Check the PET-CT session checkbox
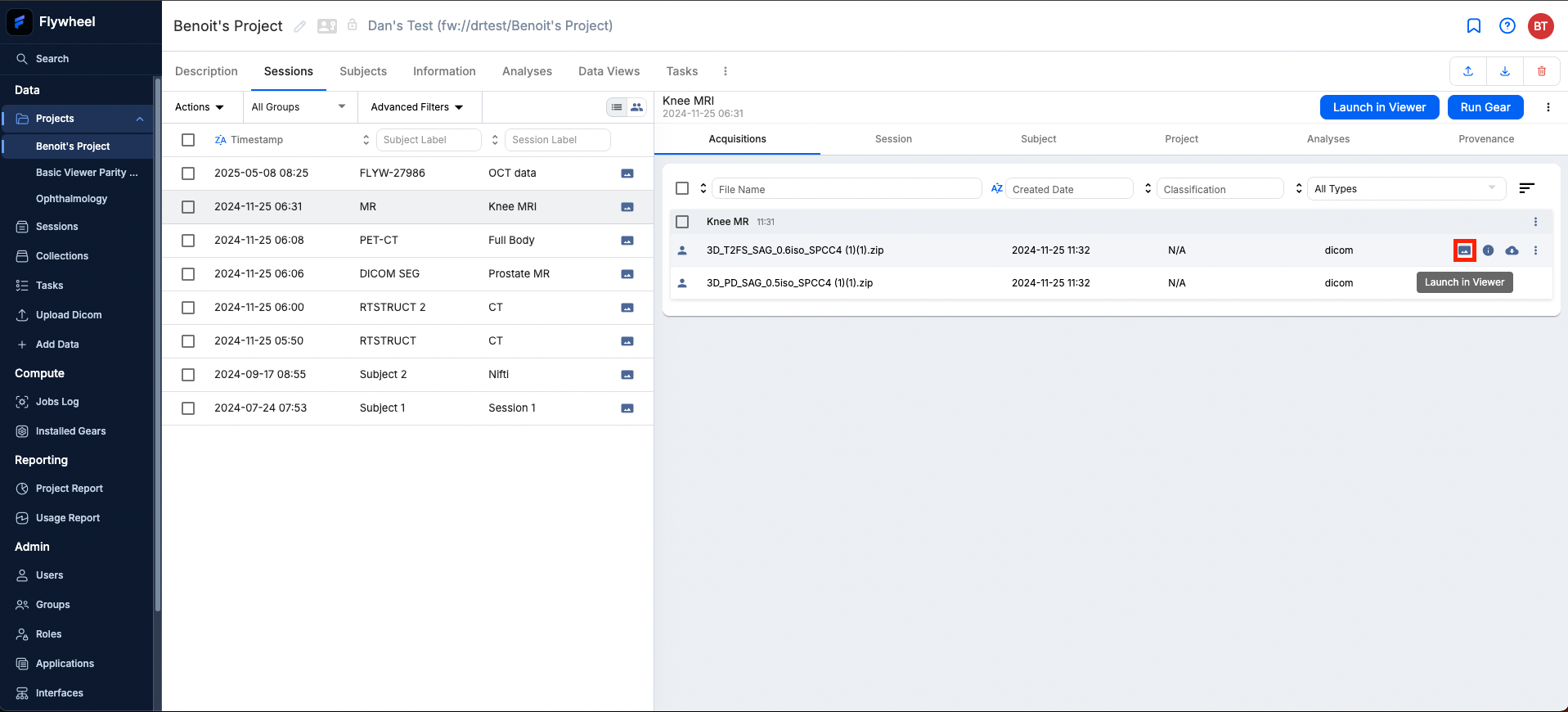 coord(188,241)
